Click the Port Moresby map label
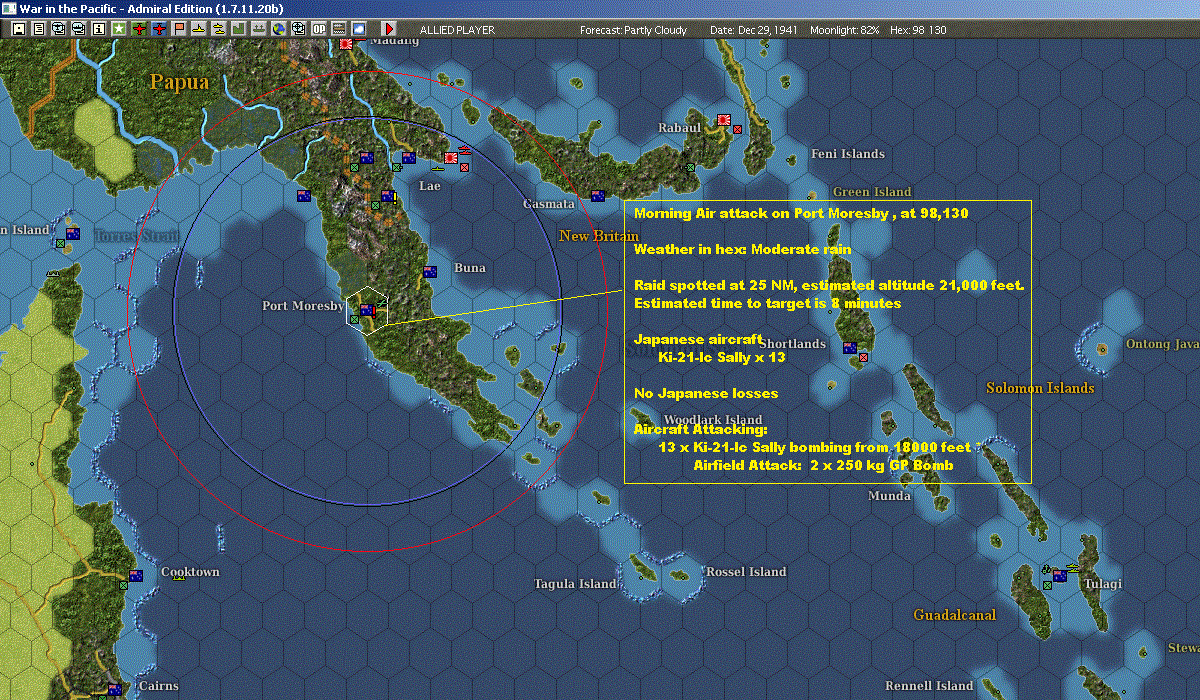1200x700 pixels. point(303,306)
